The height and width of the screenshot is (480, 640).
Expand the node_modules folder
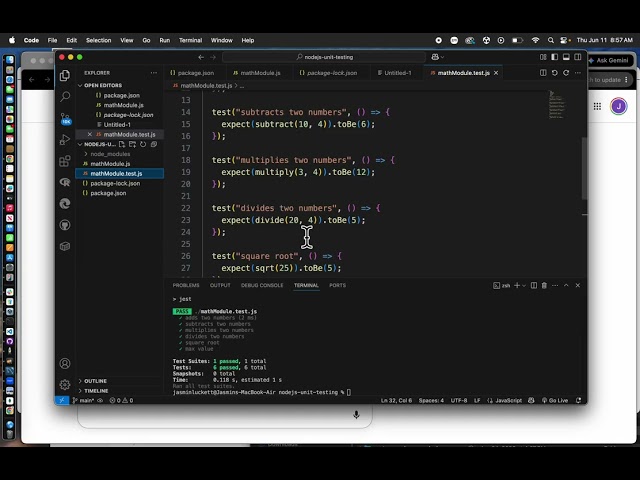110,154
